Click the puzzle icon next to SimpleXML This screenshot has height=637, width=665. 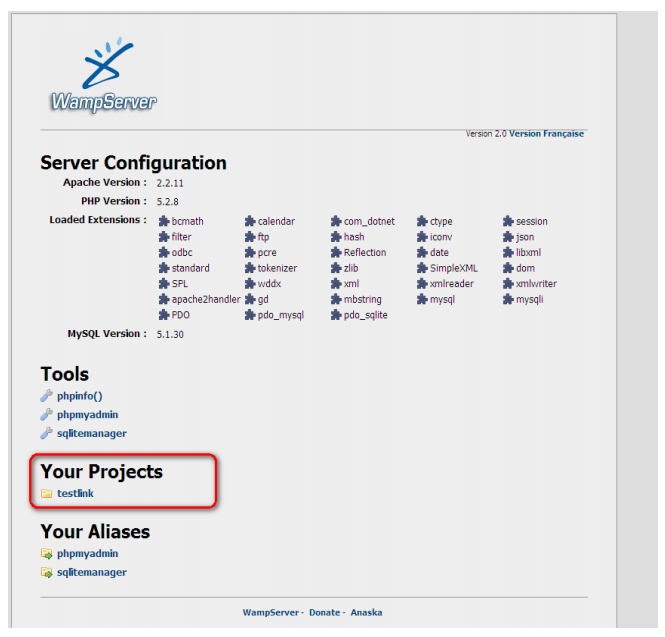(422, 268)
